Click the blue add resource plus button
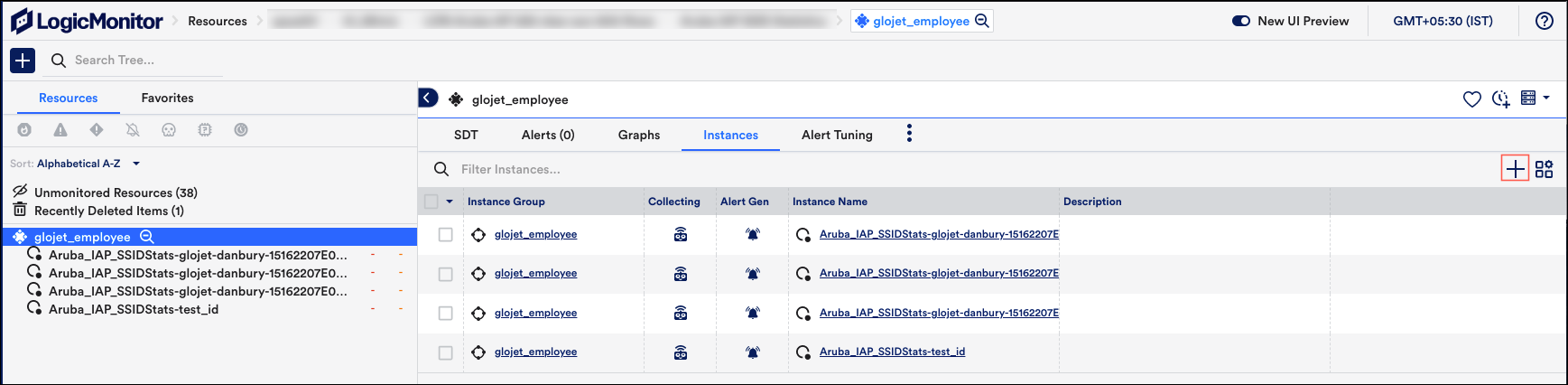1568x385 pixels. (x=23, y=61)
